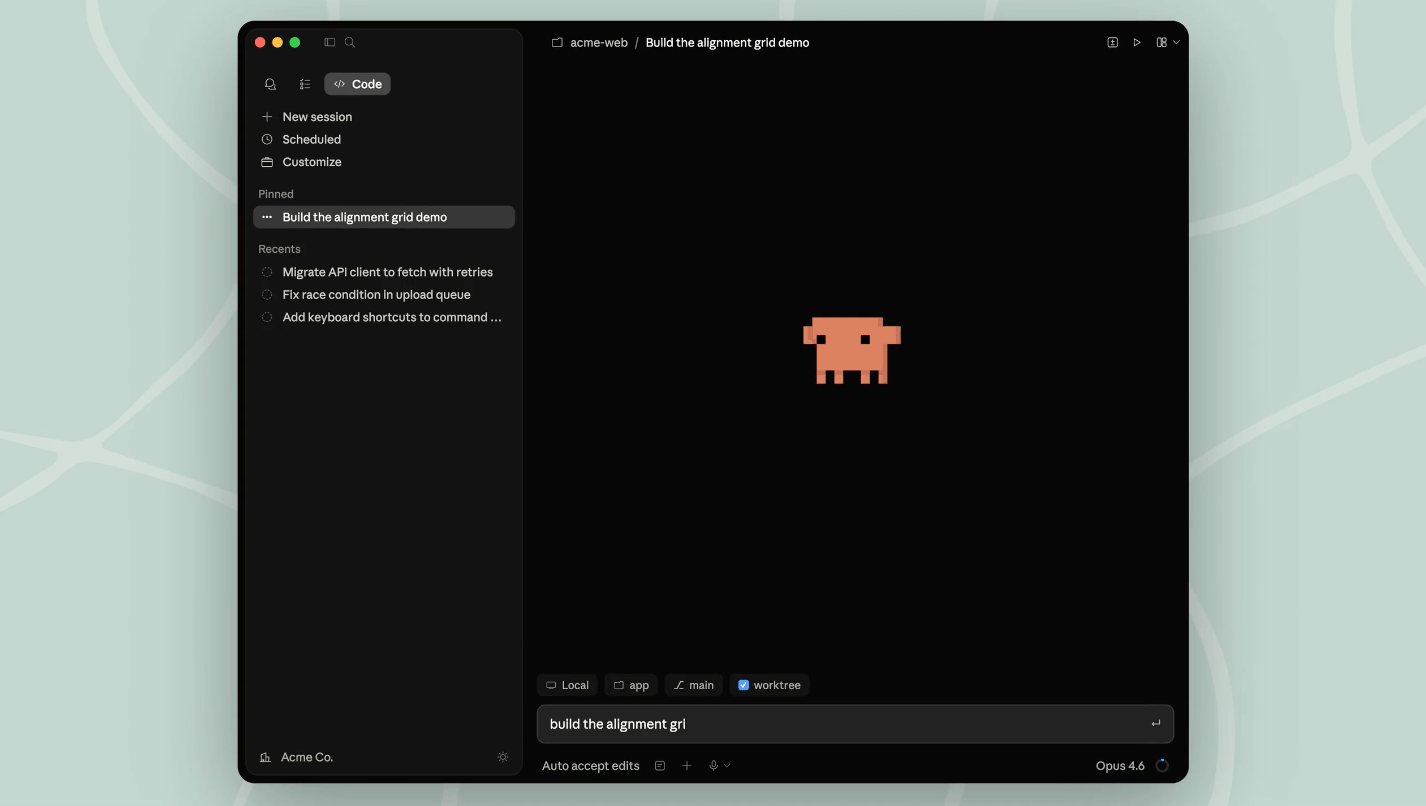This screenshot has width=1426, height=806.
Task: Open pinned session Build the alignment grid demo
Action: [384, 217]
